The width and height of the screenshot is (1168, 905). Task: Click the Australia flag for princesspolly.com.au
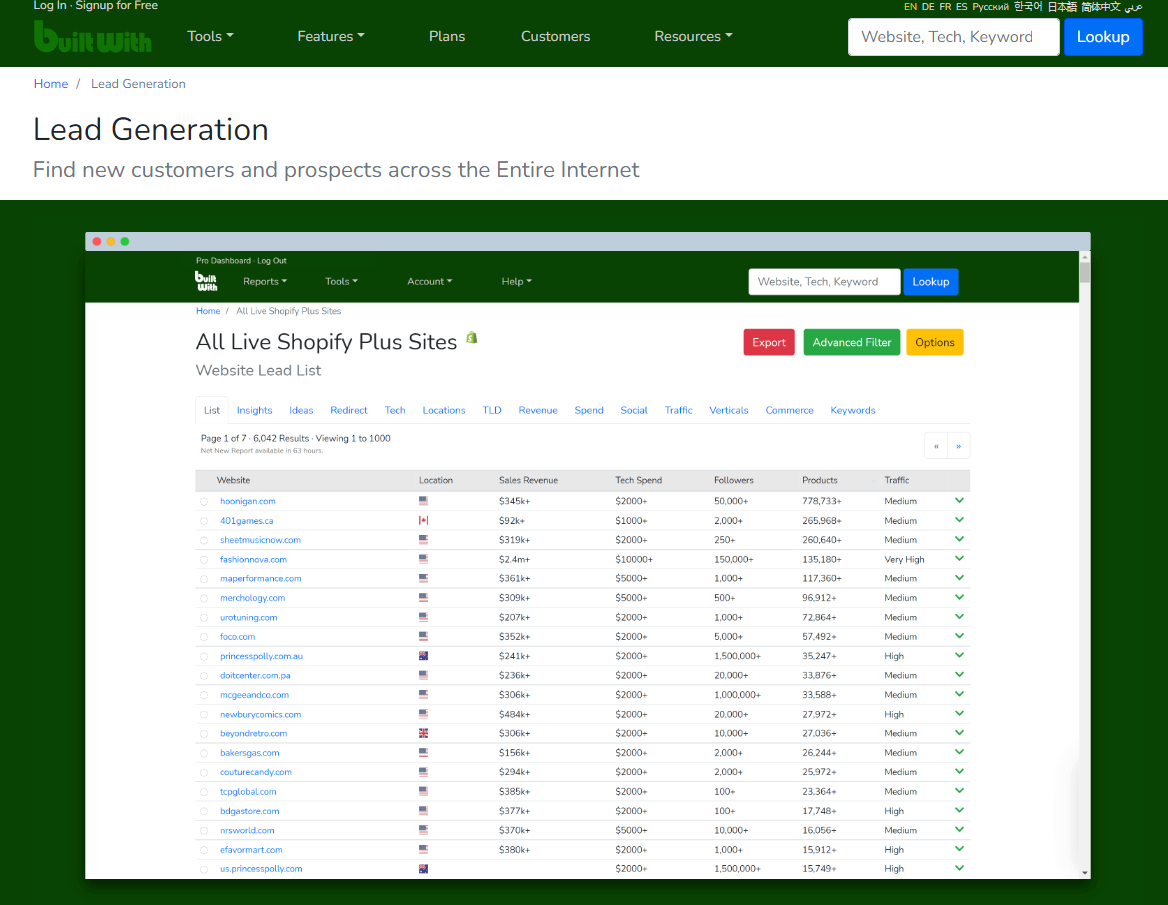pos(423,656)
